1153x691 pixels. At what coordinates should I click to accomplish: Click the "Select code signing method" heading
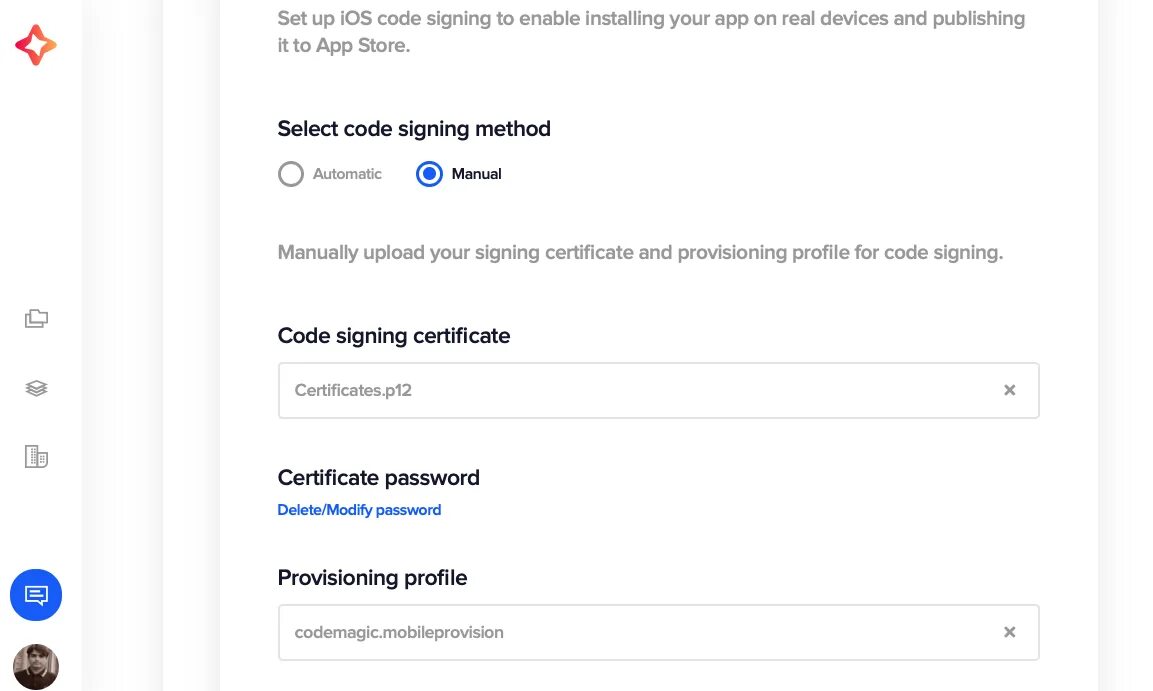click(x=414, y=129)
